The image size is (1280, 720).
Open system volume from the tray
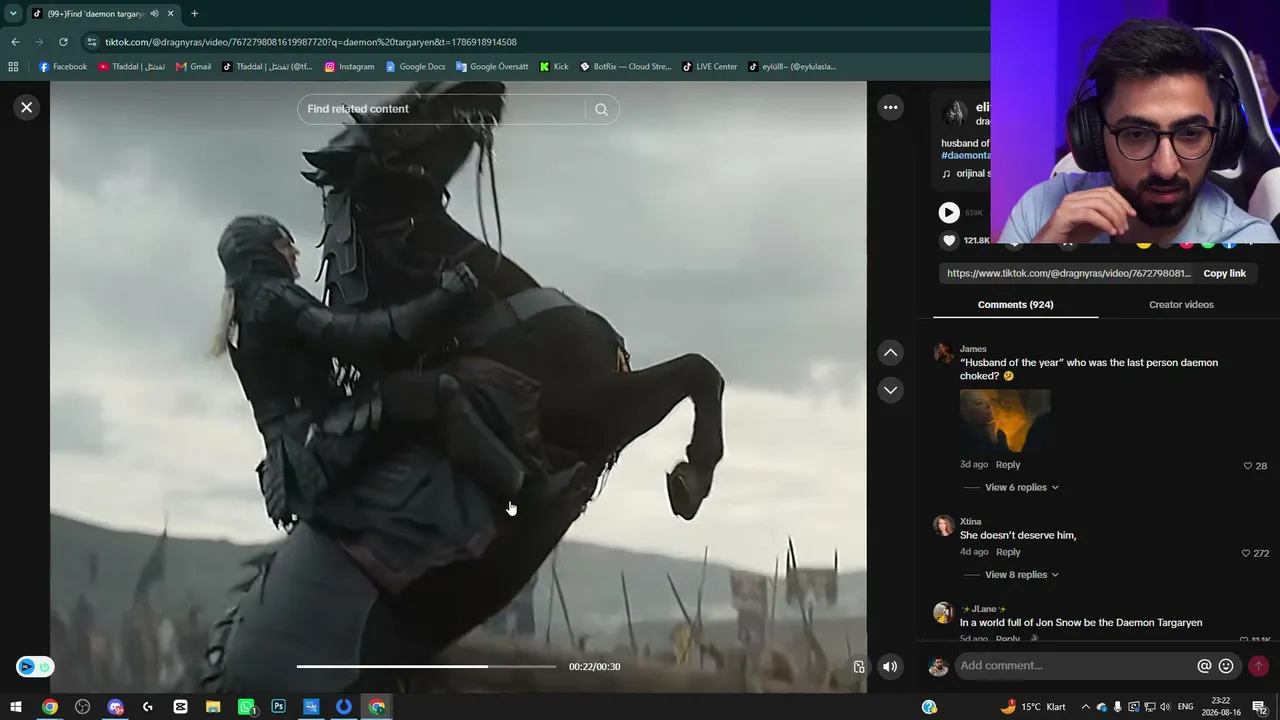pos(1165,707)
